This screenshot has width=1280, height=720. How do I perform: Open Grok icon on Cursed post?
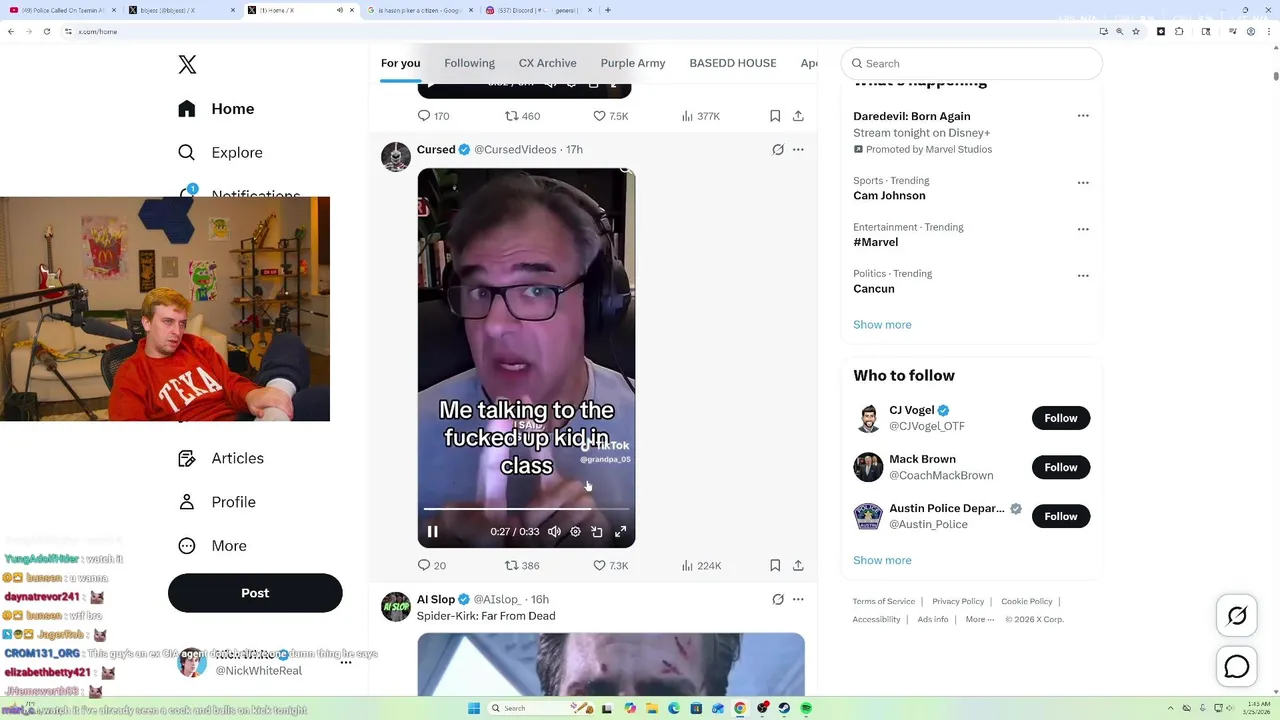(x=778, y=150)
